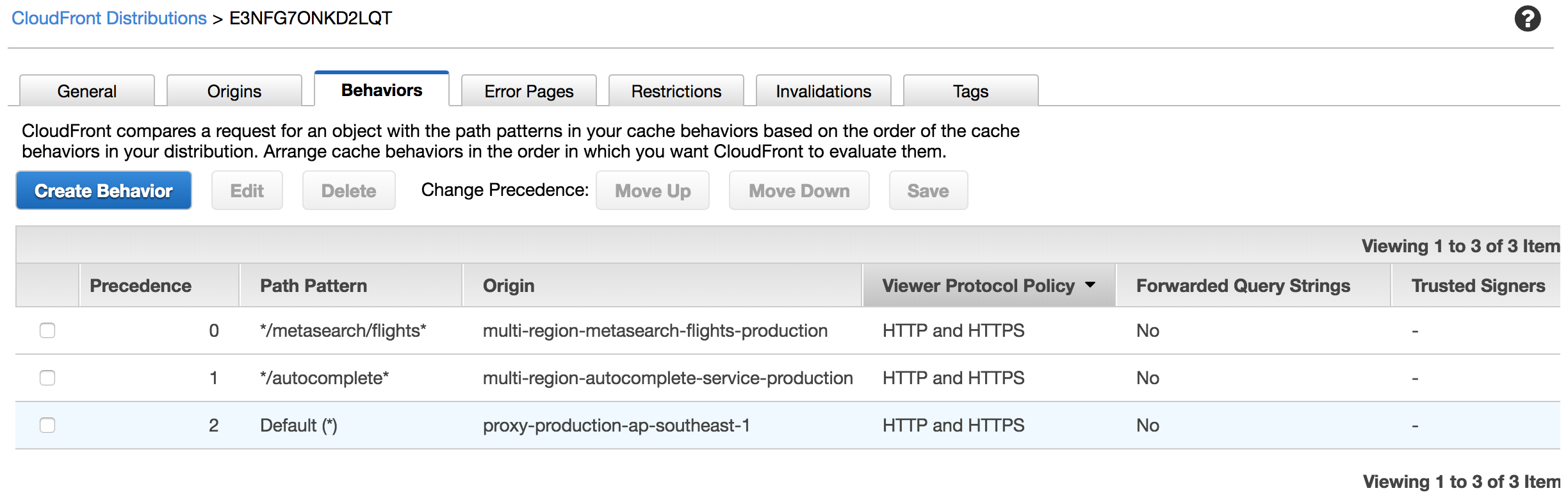Open the Restrictions tab
This screenshot has height=502, width=1568.
pyautogui.click(x=676, y=91)
